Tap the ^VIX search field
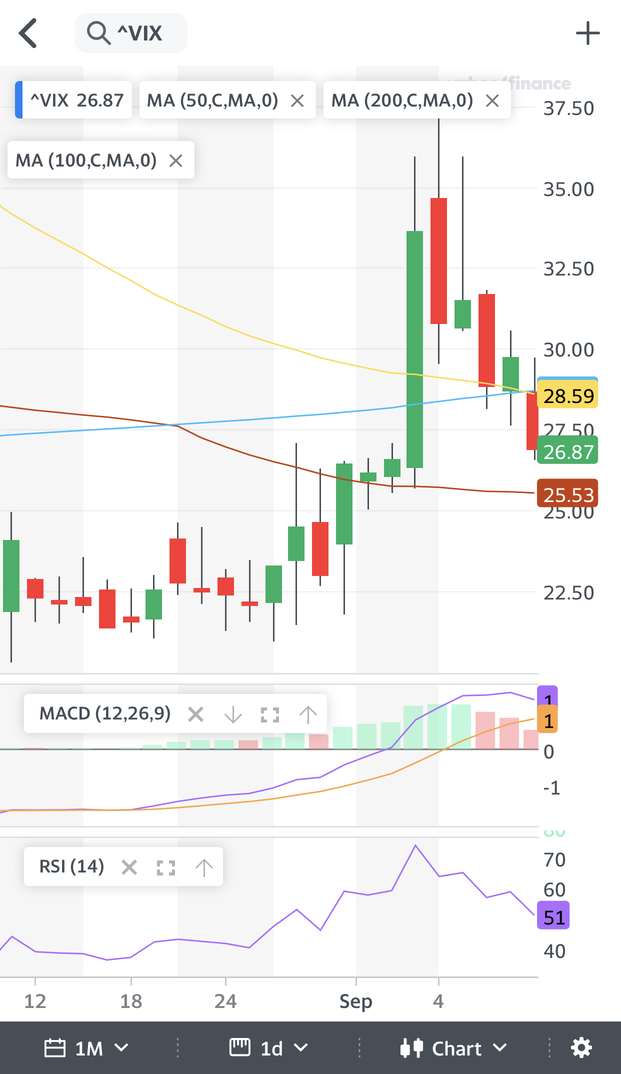Screen dimensions: 621x1074 131,34
